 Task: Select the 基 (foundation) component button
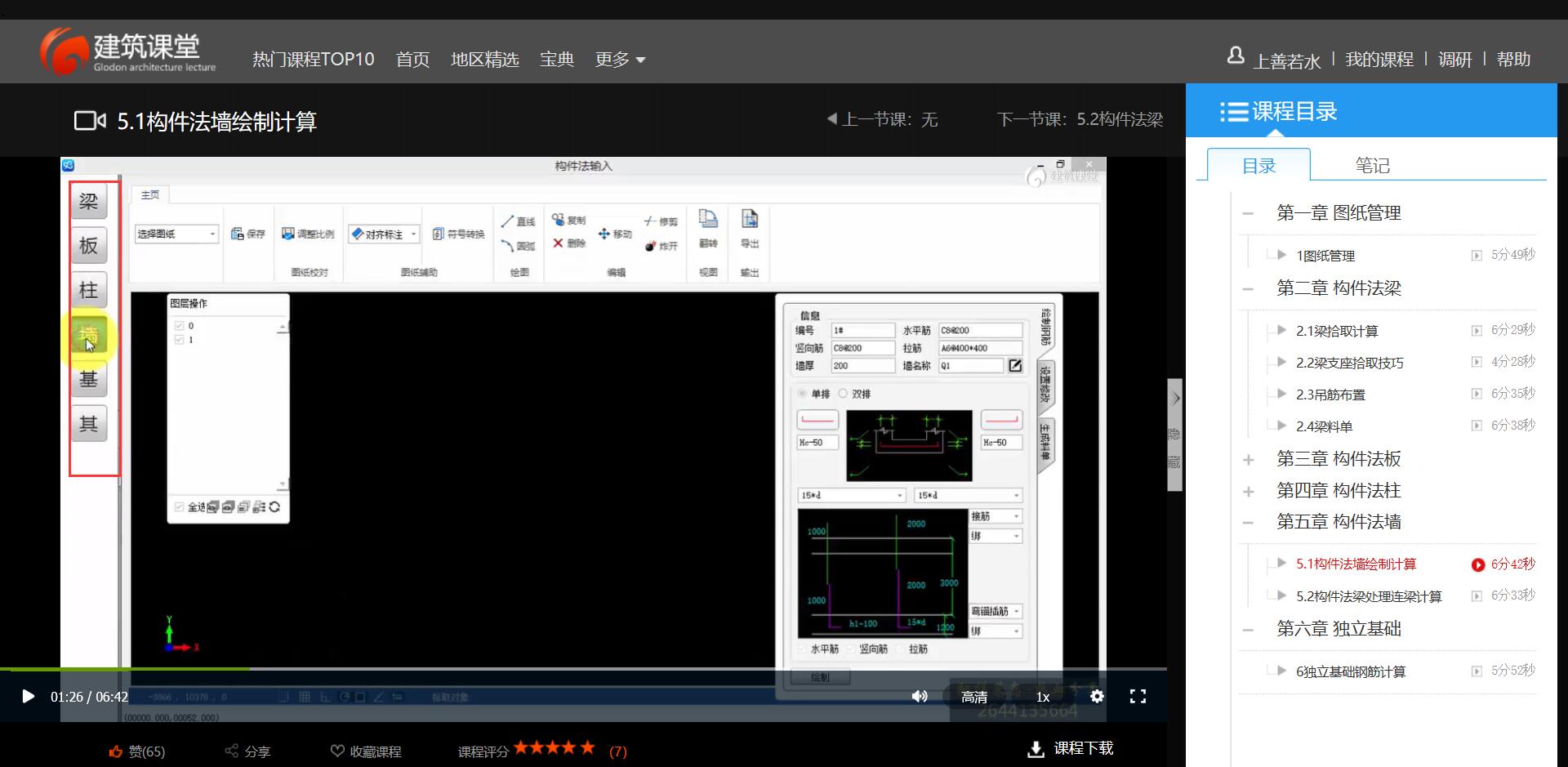click(x=88, y=379)
